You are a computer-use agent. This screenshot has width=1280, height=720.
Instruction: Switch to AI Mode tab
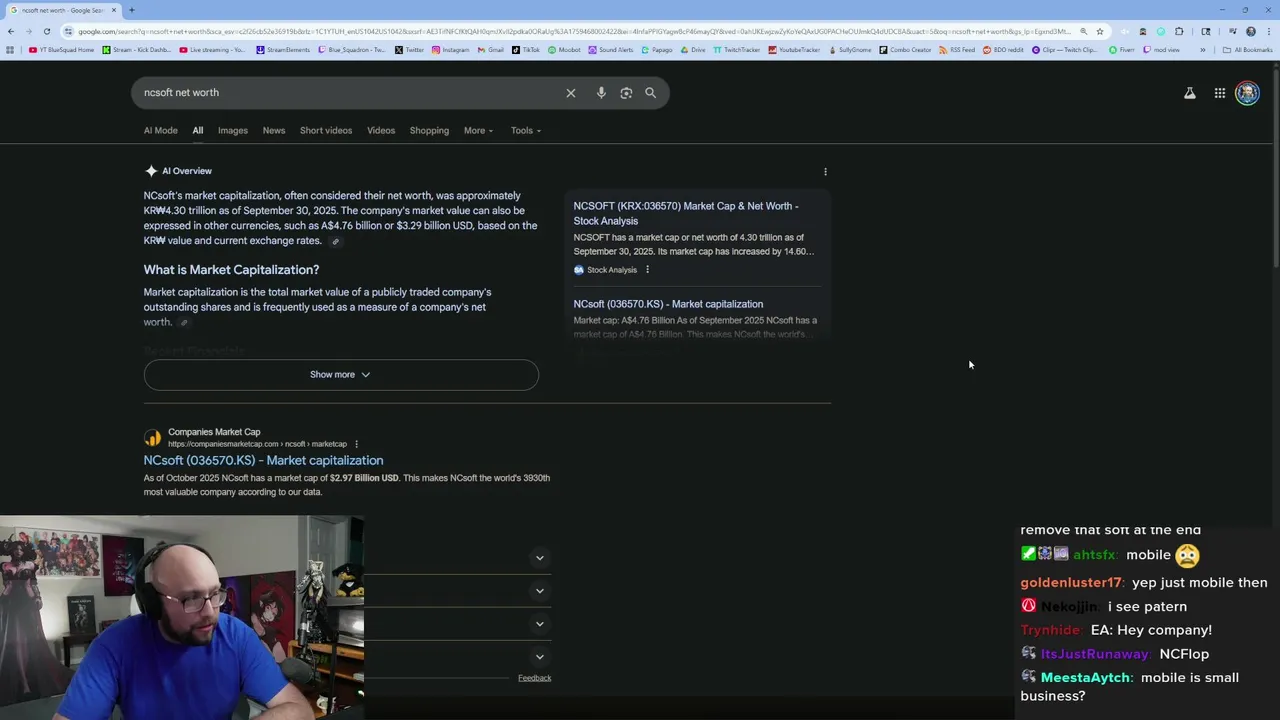160,131
